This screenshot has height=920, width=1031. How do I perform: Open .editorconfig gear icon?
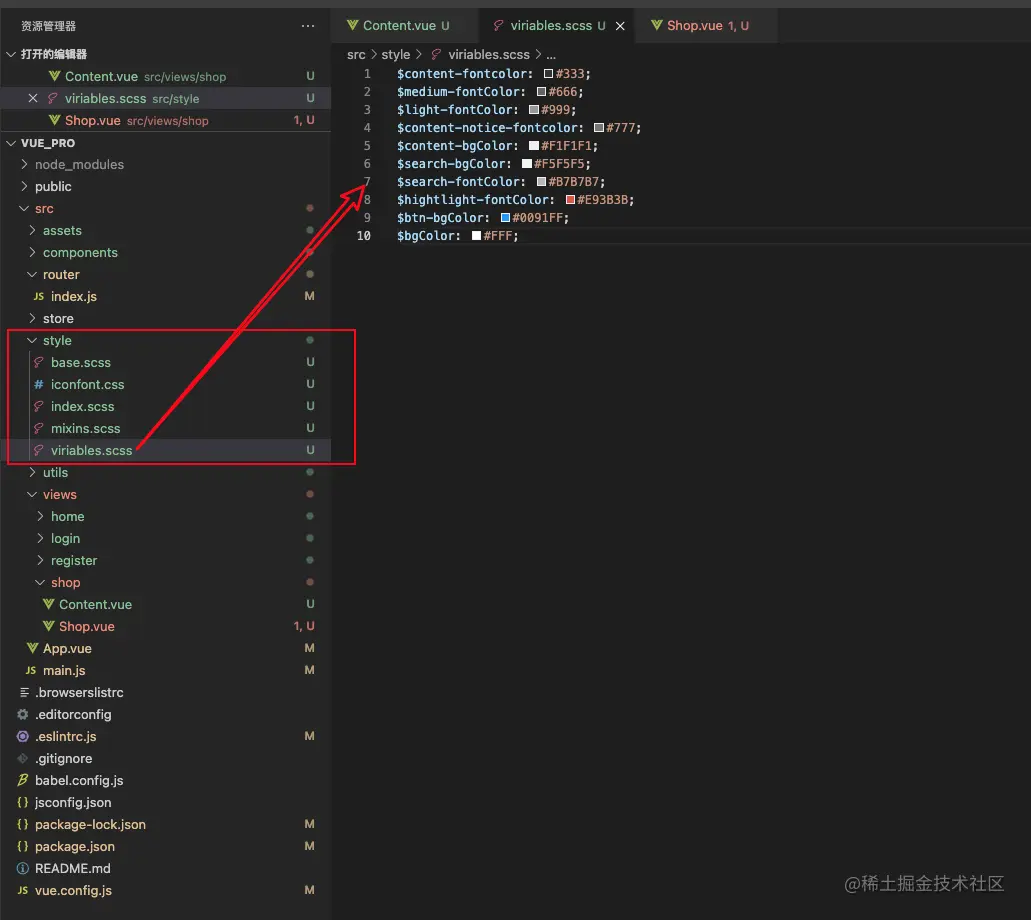click(22, 714)
